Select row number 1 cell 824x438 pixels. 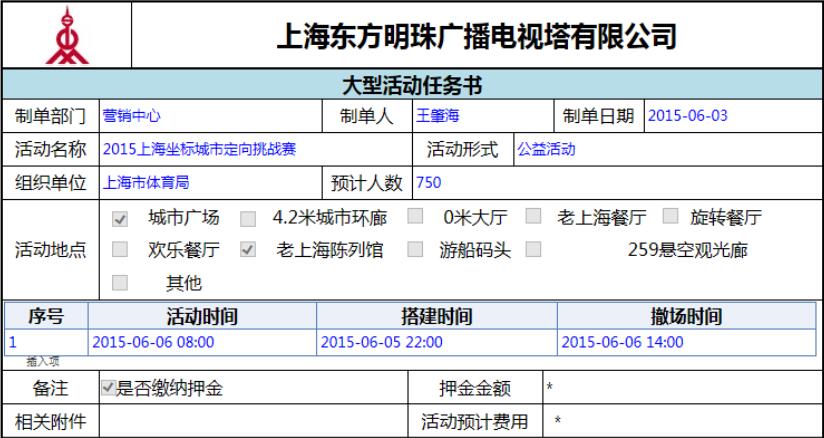[x=46, y=343]
